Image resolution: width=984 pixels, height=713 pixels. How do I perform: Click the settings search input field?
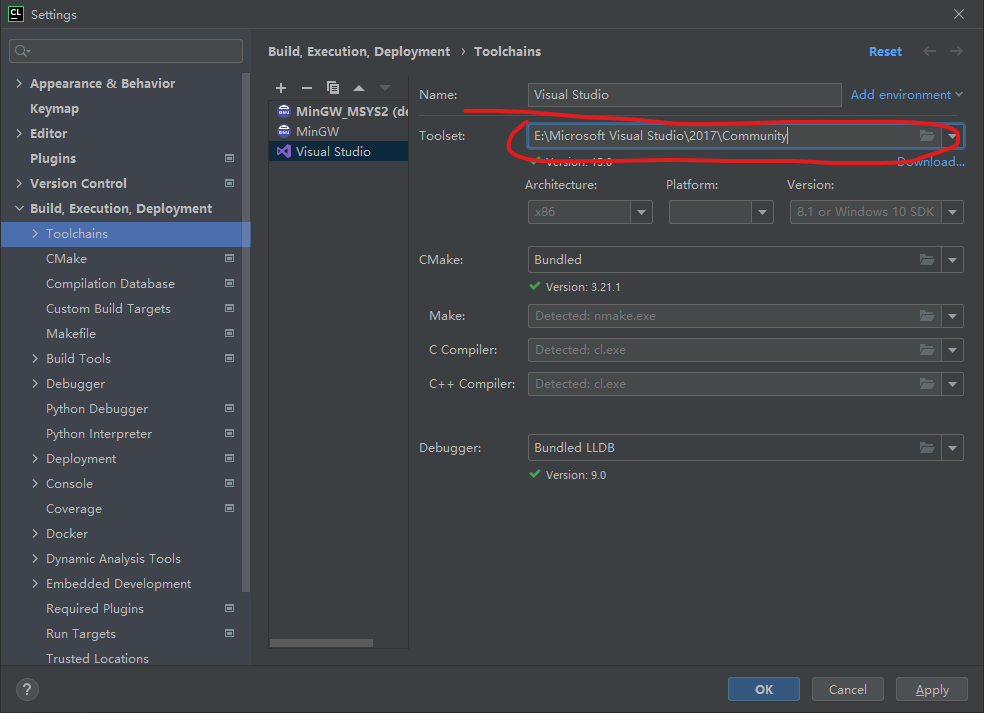point(126,51)
